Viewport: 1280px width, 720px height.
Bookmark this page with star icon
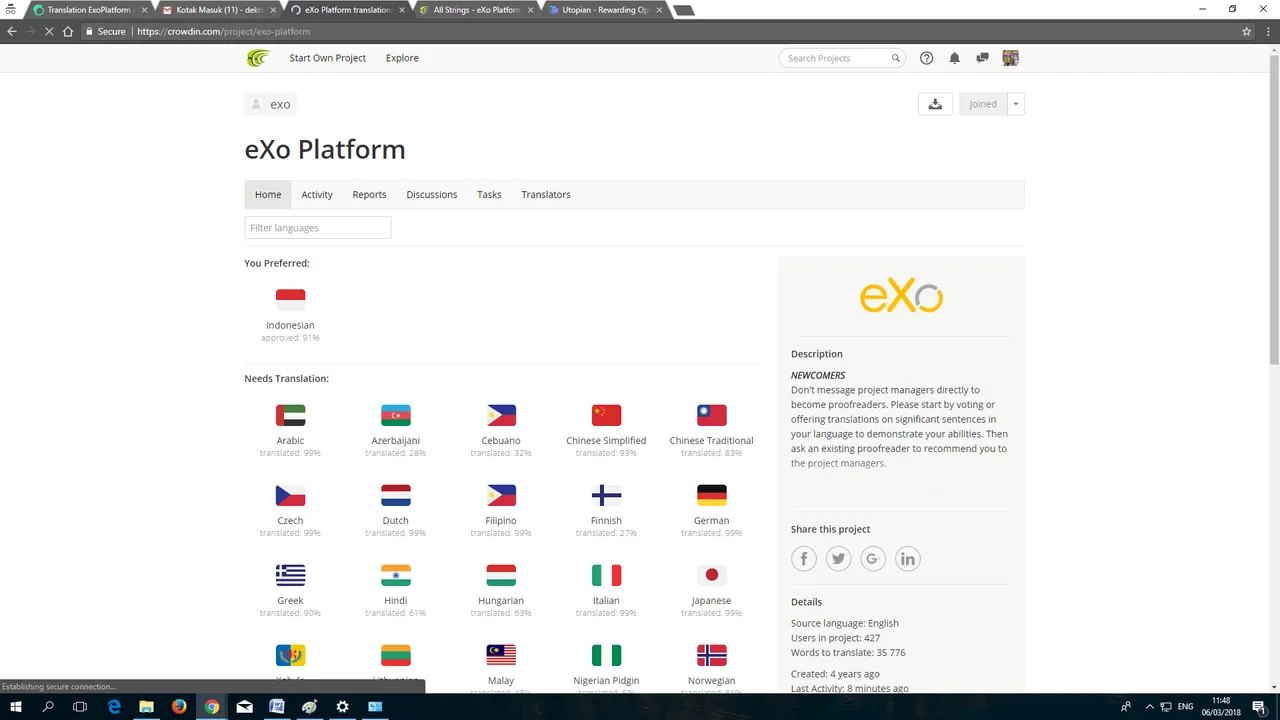[1247, 31]
